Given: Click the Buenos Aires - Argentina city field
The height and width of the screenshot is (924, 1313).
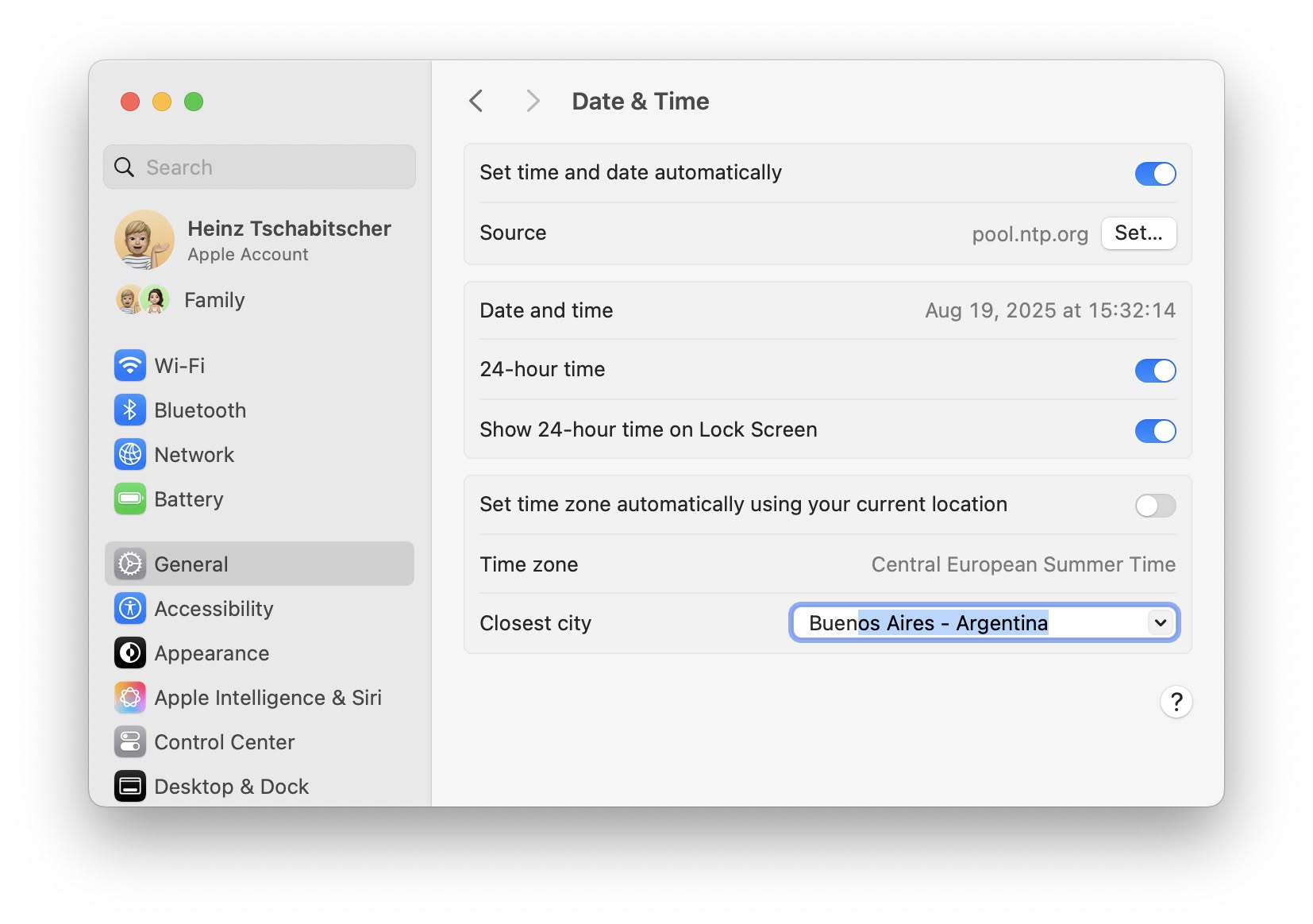Looking at the screenshot, I should [984, 623].
